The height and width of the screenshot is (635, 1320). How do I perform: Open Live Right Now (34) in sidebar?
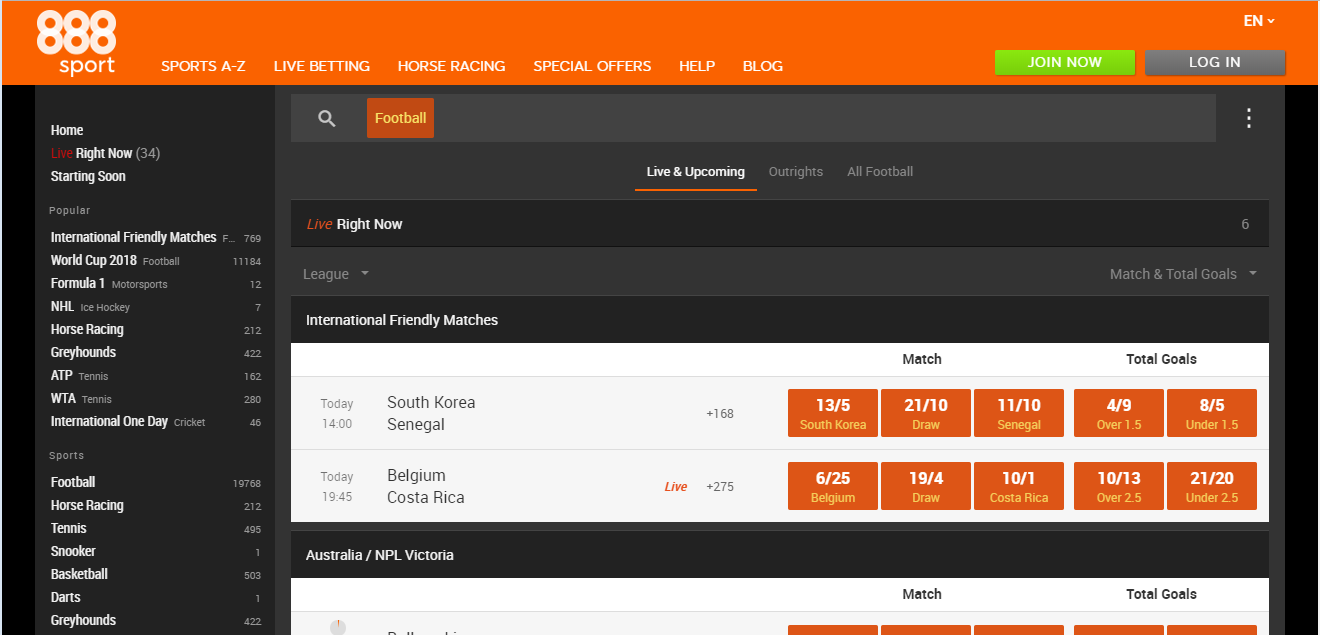[105, 153]
